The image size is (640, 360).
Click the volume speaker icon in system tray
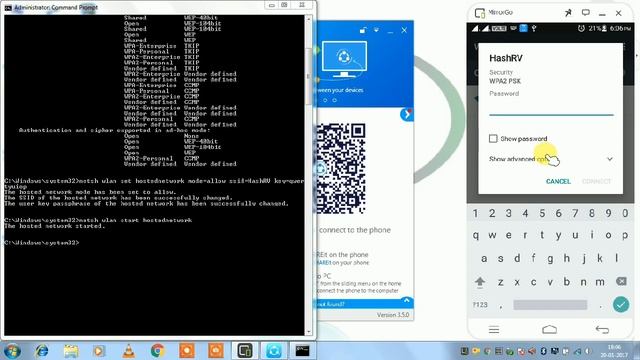[587, 351]
